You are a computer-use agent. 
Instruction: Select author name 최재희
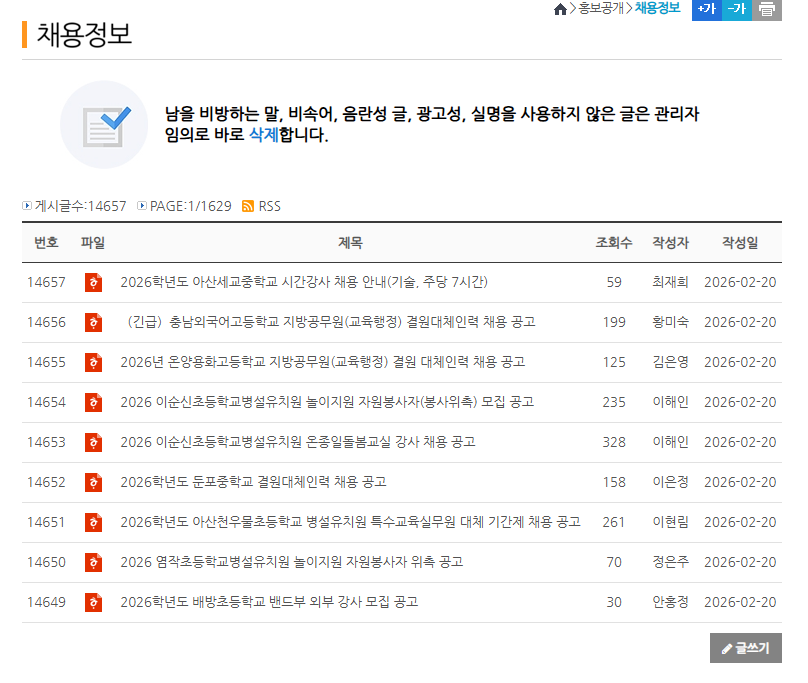[670, 282]
